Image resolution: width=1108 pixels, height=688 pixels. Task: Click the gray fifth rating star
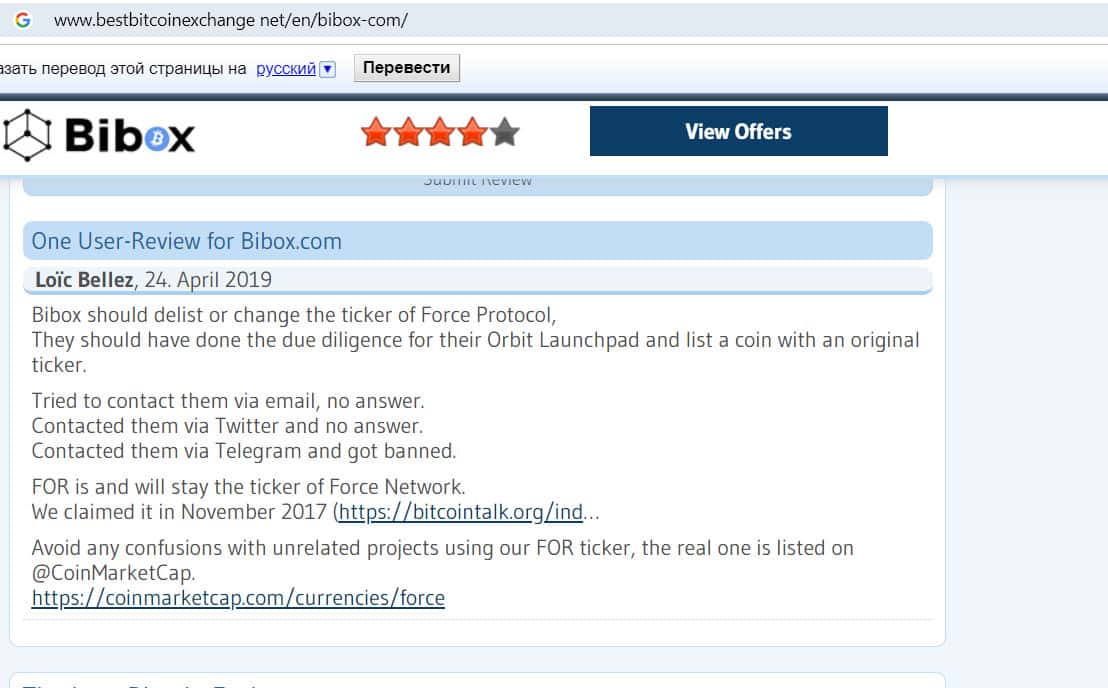pyautogui.click(x=505, y=132)
